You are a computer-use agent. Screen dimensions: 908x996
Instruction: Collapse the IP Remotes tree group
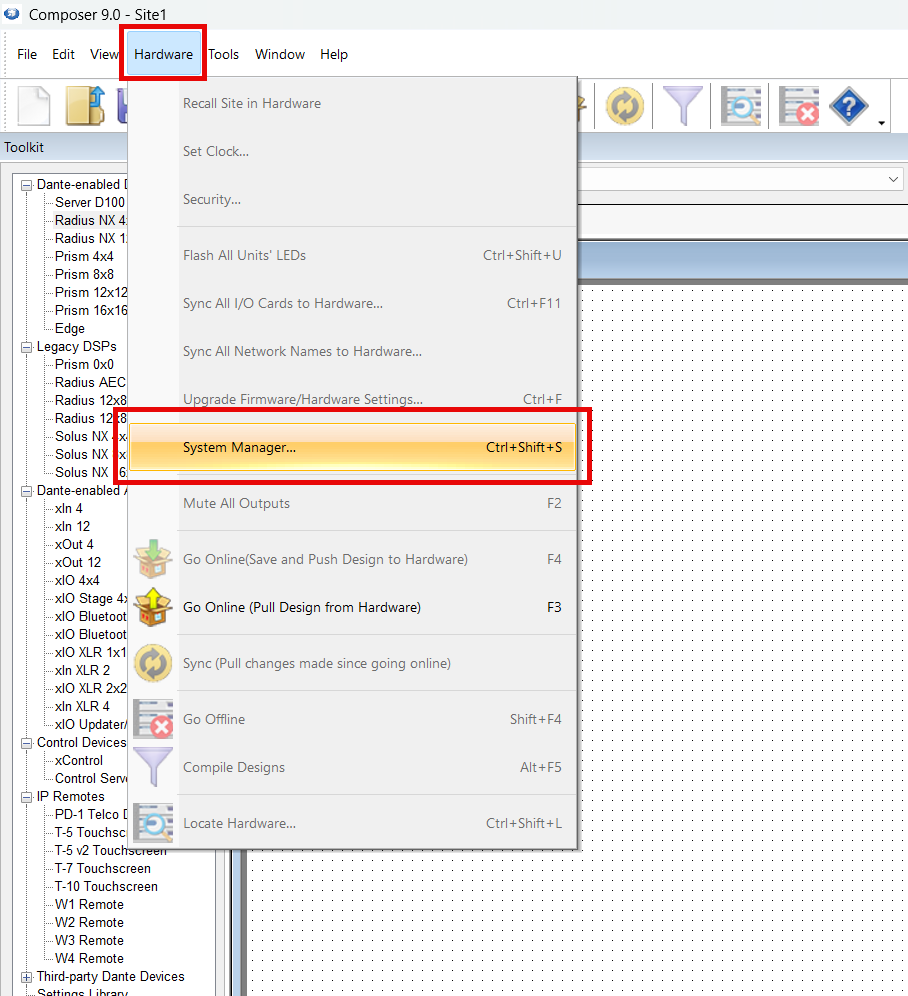tap(27, 798)
